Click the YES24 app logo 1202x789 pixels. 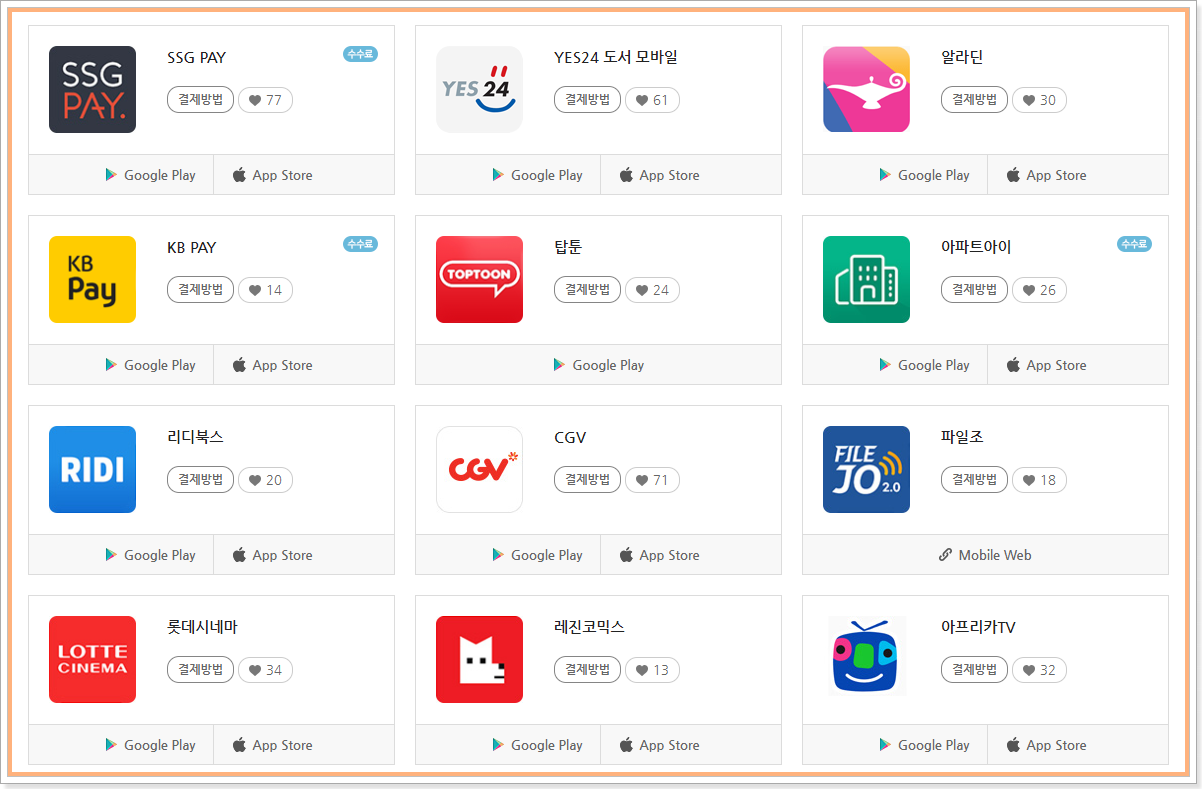coord(479,89)
